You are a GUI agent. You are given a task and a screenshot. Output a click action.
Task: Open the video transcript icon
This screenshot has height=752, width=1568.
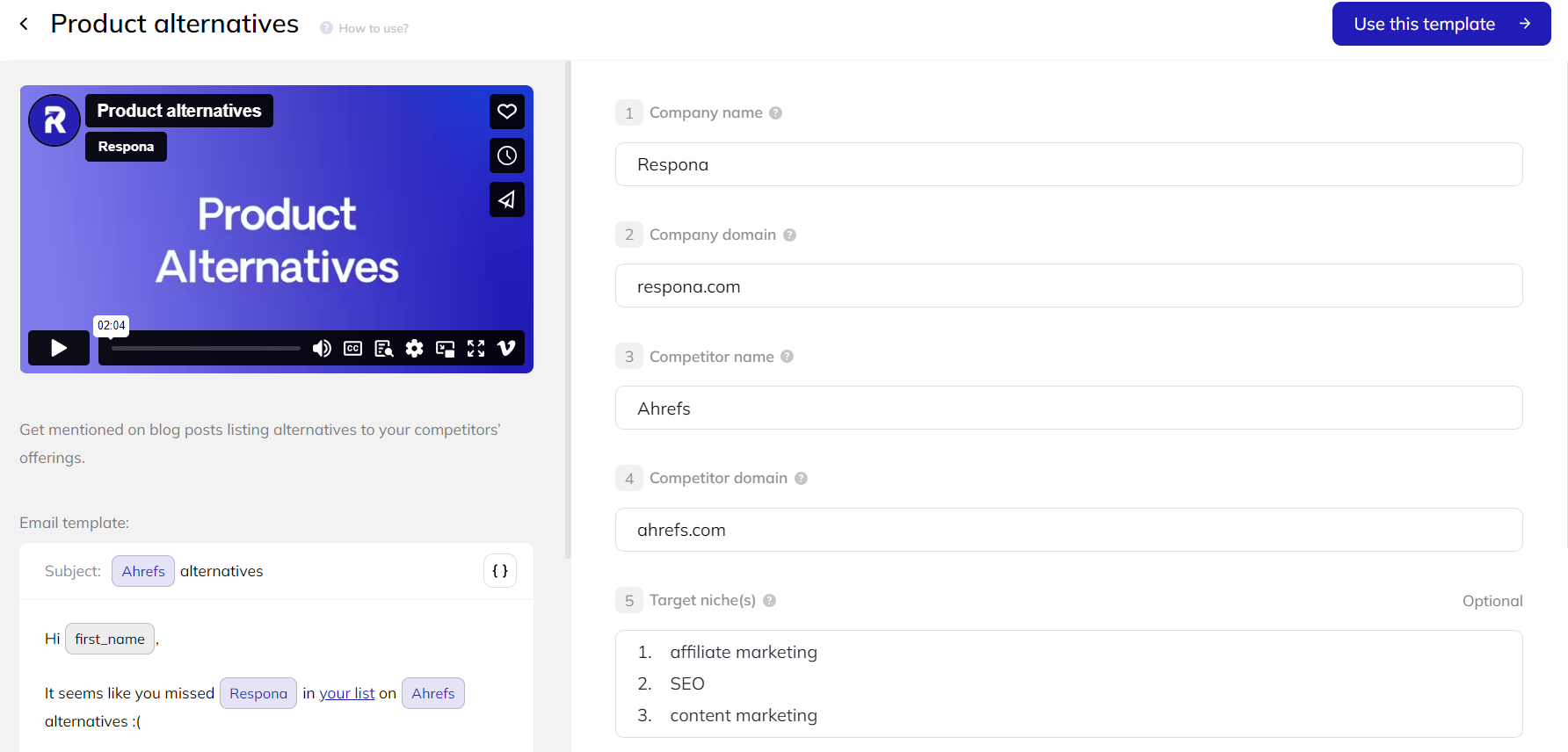point(384,349)
